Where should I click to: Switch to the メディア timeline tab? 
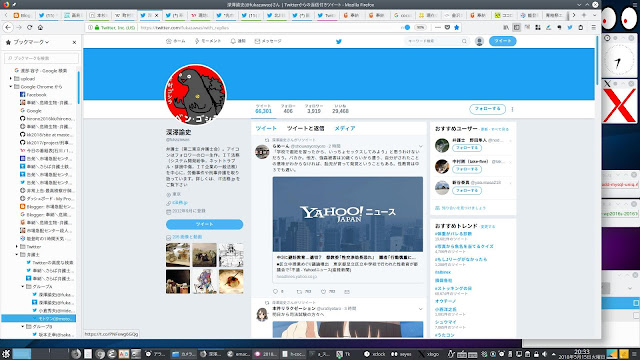[345, 128]
